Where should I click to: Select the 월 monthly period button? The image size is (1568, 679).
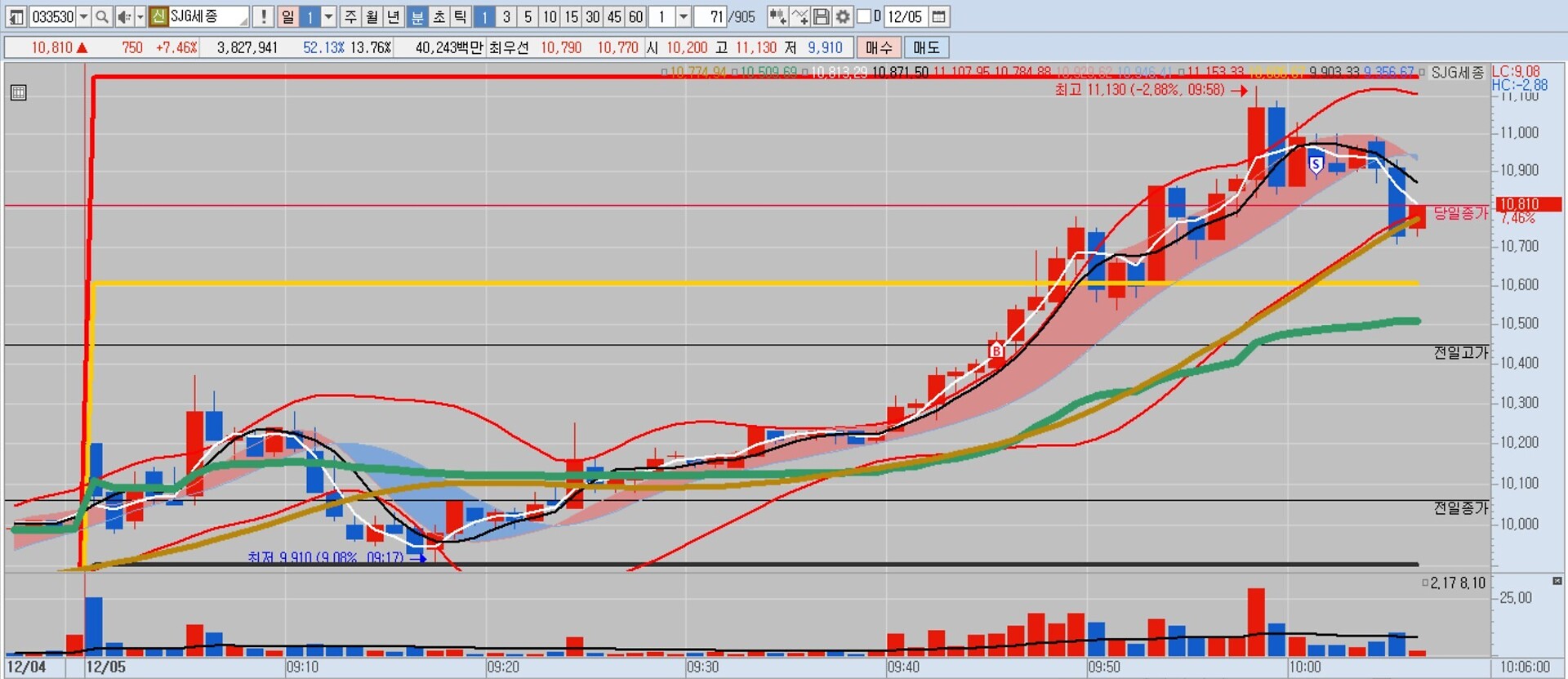click(372, 16)
